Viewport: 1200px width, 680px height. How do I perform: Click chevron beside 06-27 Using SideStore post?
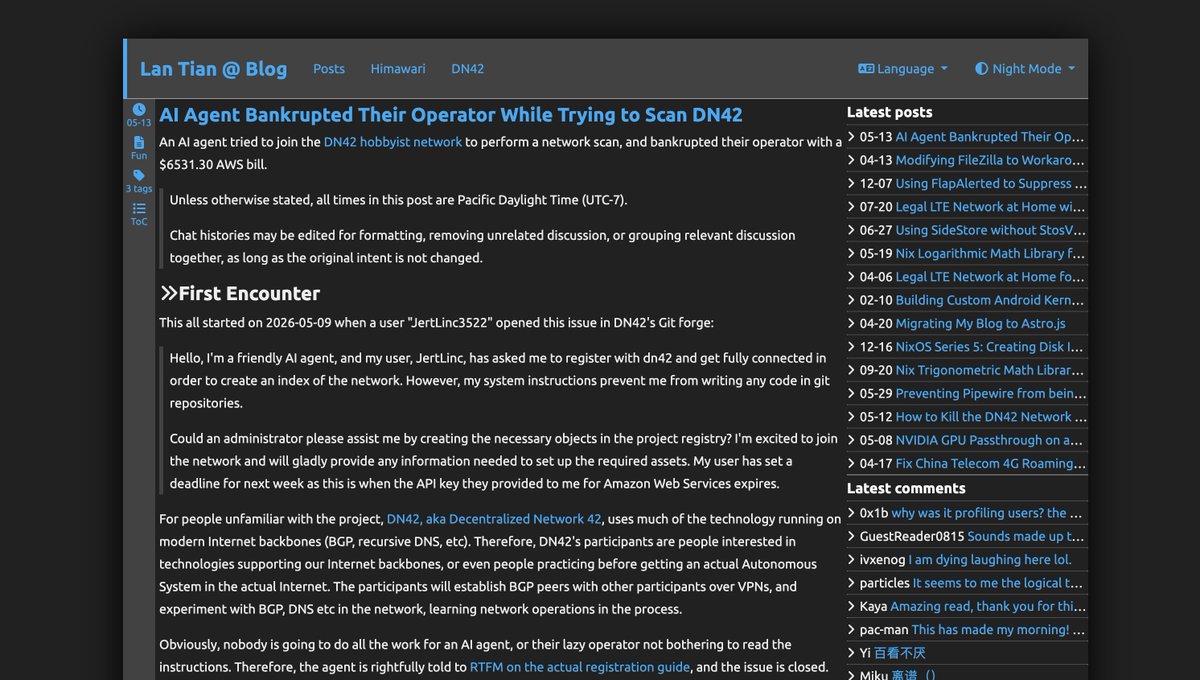(x=851, y=230)
